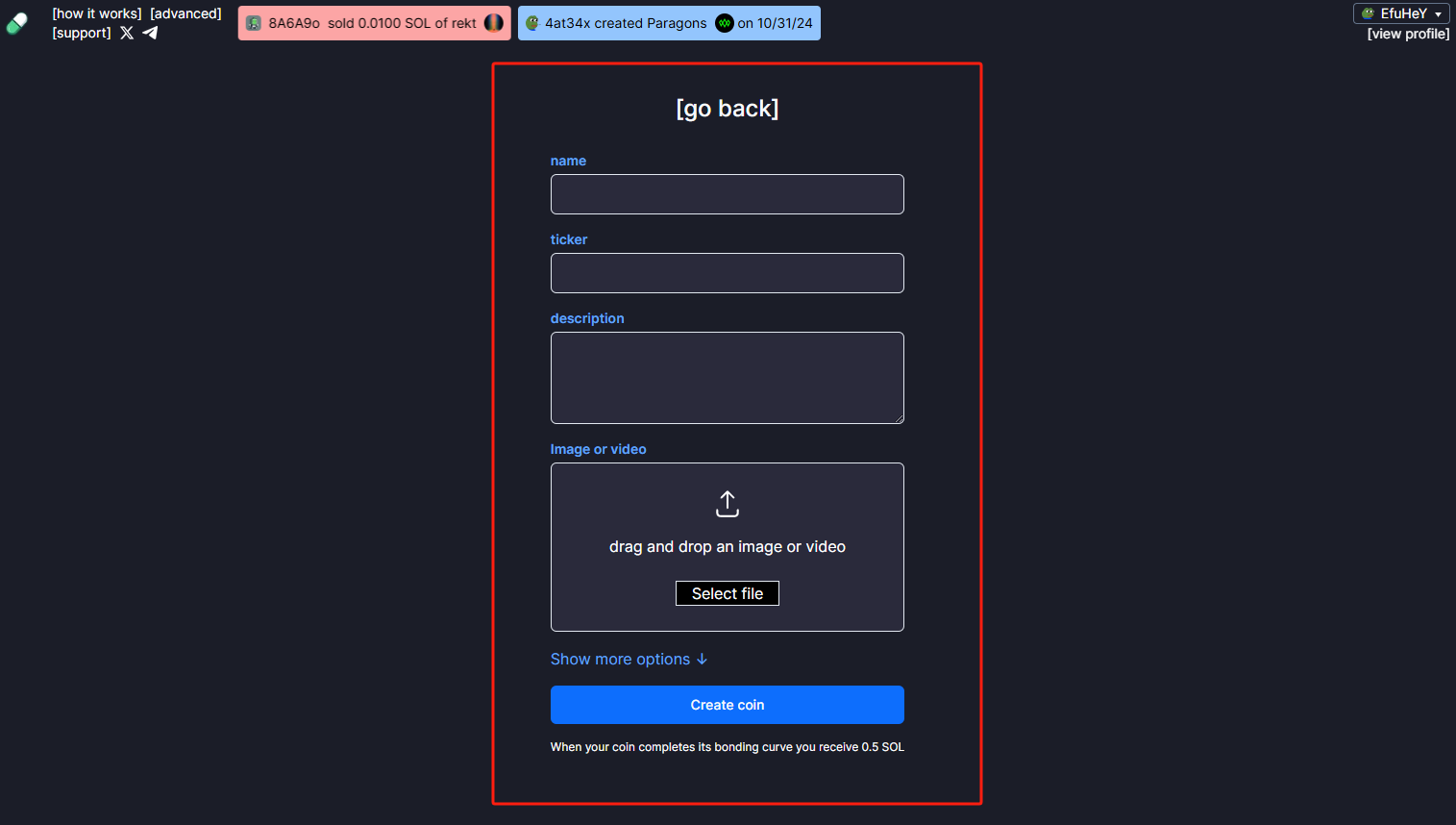Viewport: 1456px width, 825px height.
Task: Click into the description text area
Action: click(728, 378)
